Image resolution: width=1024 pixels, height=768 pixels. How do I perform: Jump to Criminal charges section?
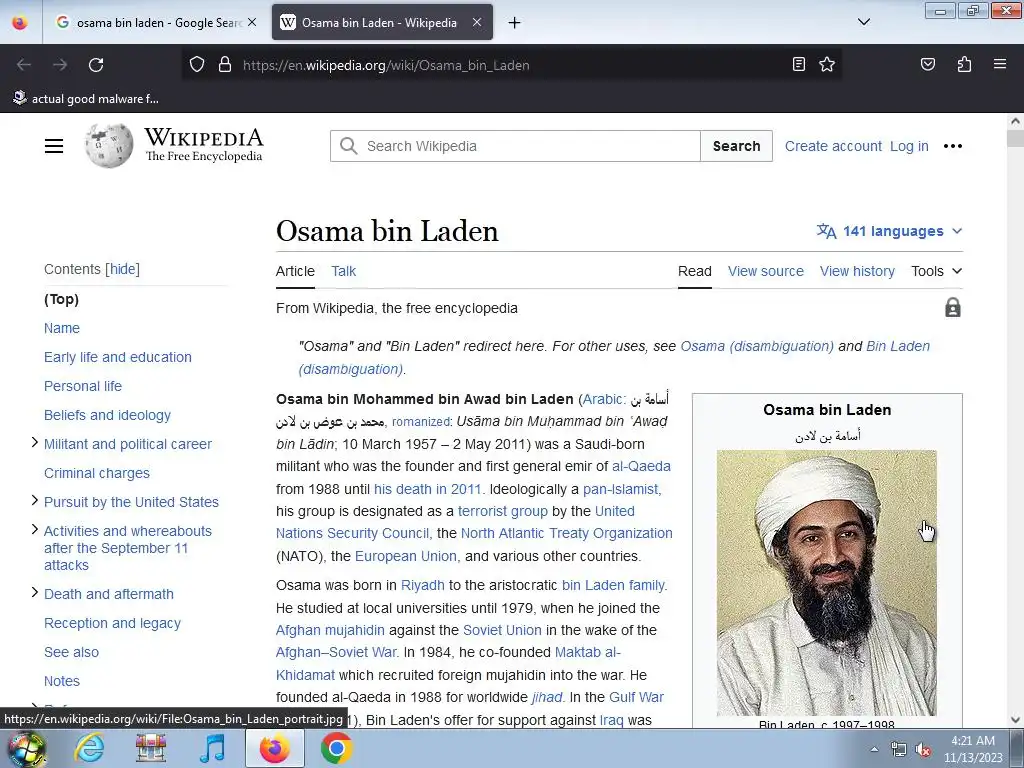[97, 473]
